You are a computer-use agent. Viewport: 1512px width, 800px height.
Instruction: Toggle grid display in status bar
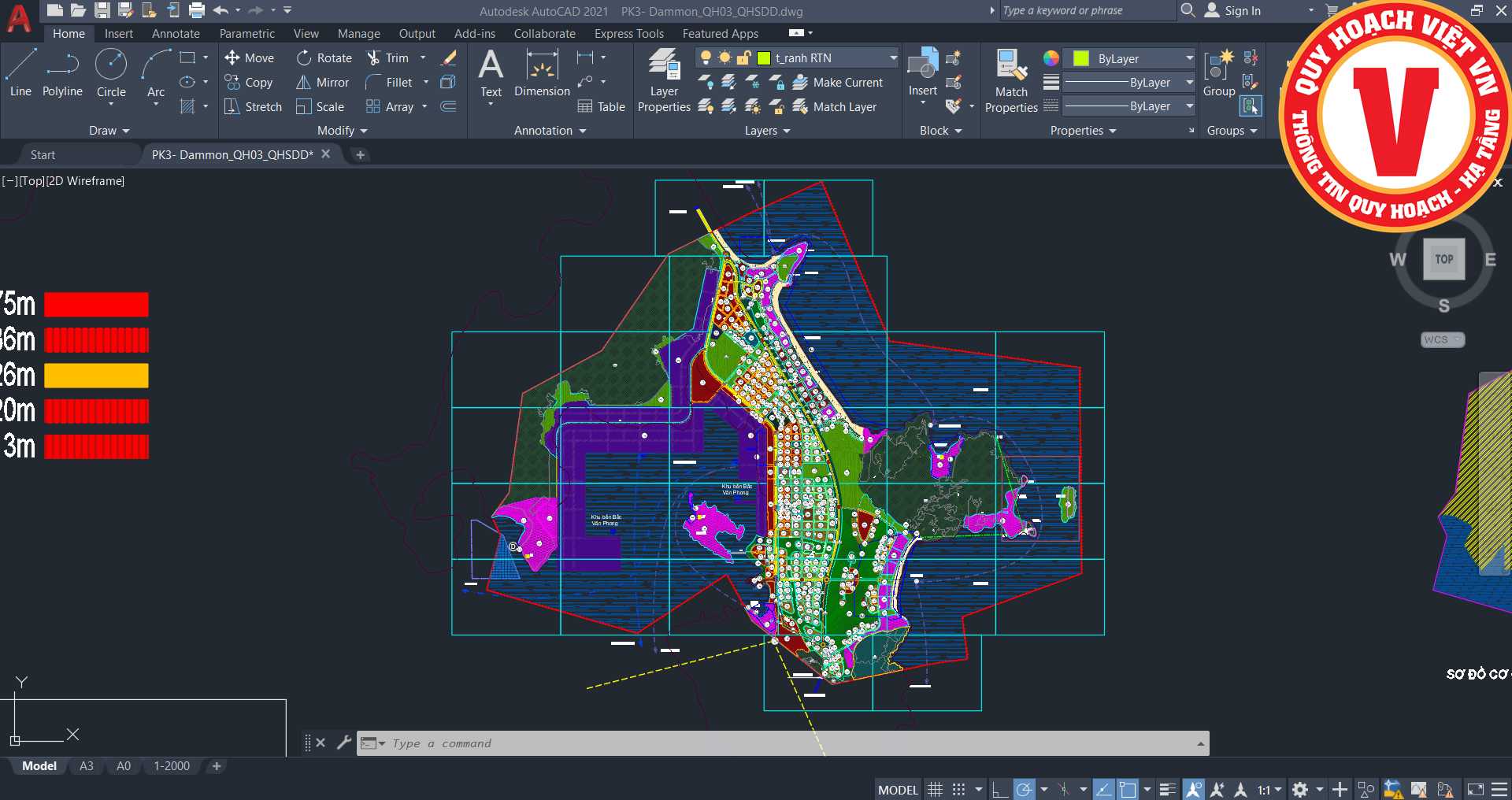point(935,790)
